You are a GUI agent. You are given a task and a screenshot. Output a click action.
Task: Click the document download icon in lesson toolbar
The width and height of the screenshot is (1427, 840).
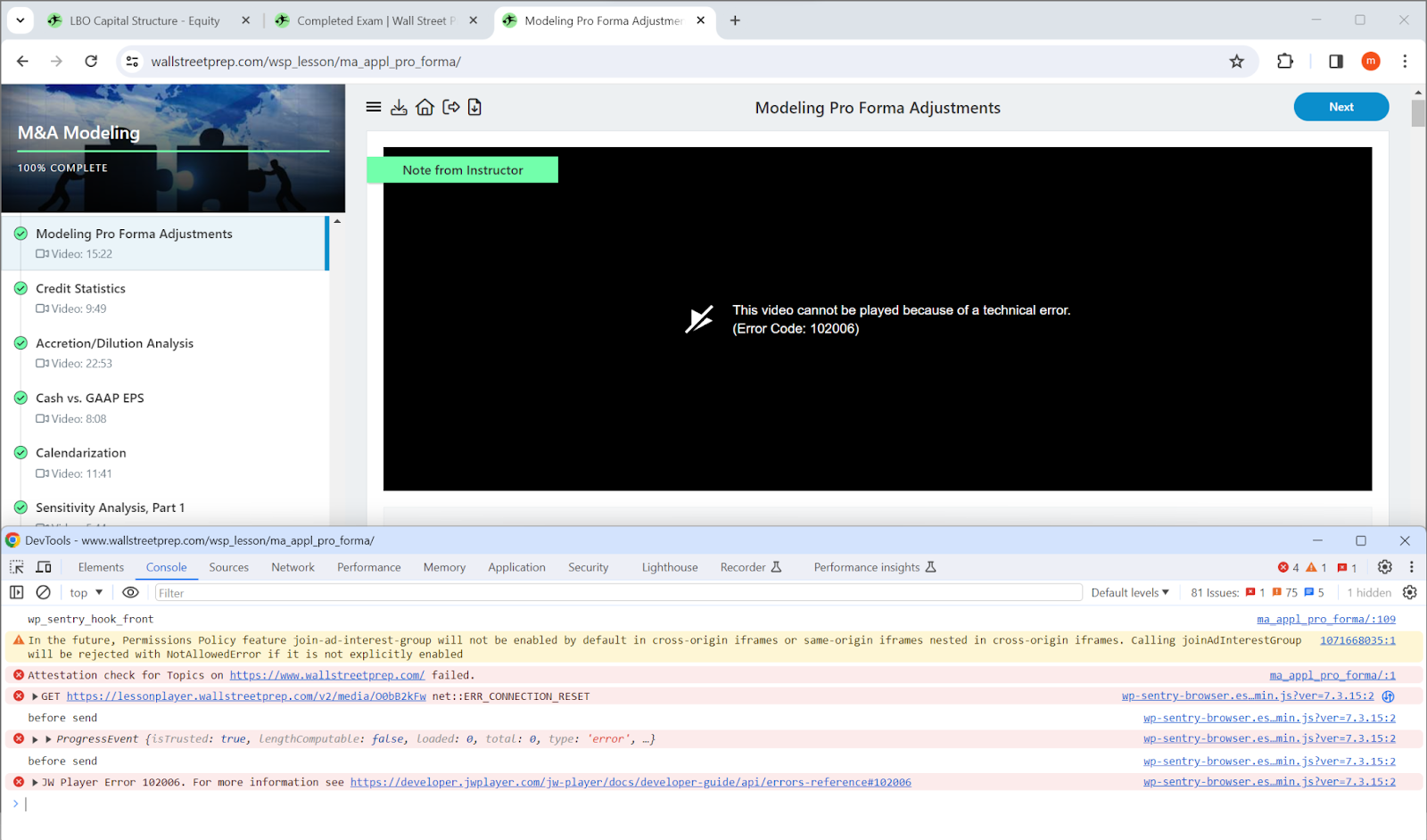(474, 107)
